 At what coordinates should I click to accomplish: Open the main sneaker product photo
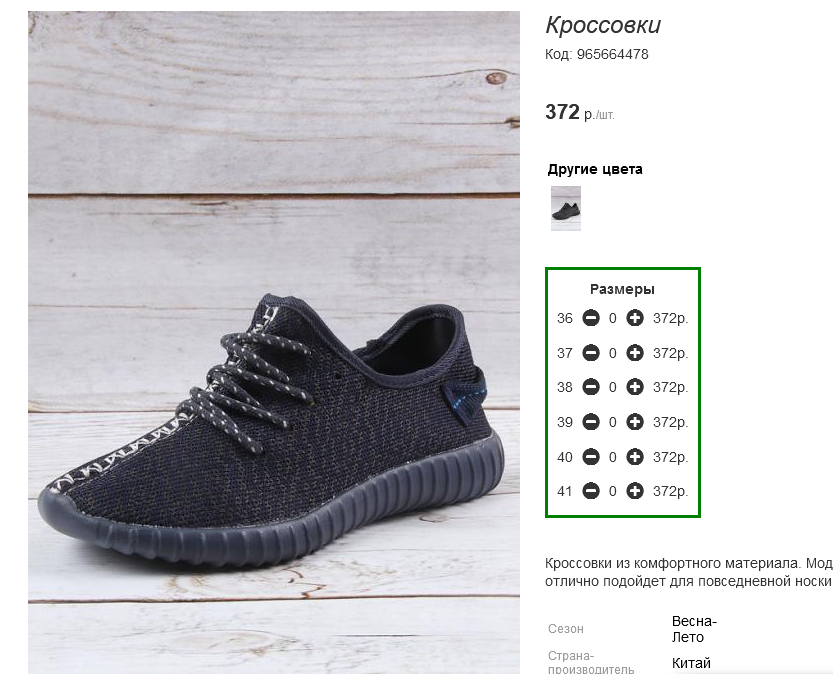pos(274,342)
